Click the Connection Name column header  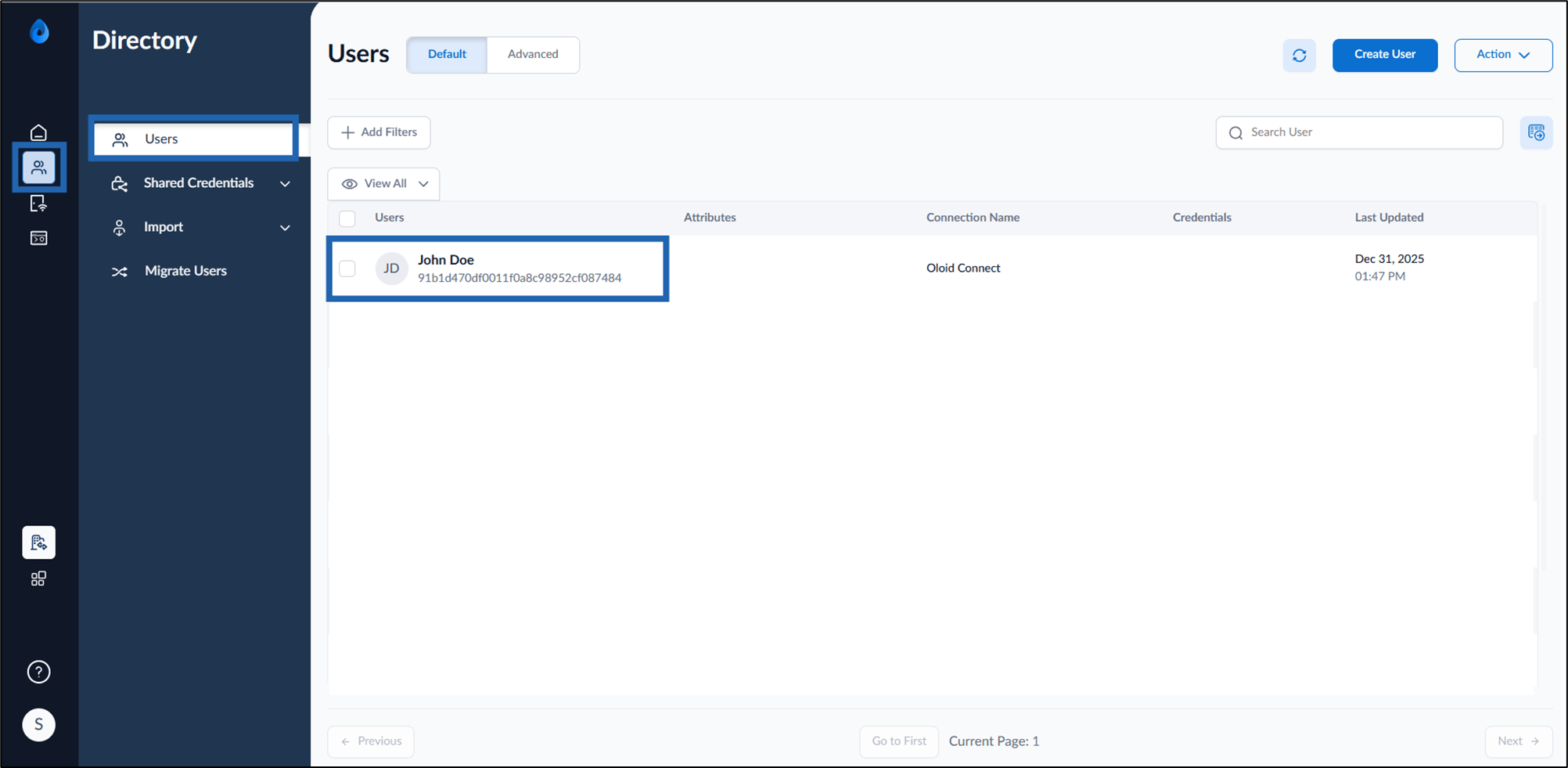pyautogui.click(x=973, y=218)
